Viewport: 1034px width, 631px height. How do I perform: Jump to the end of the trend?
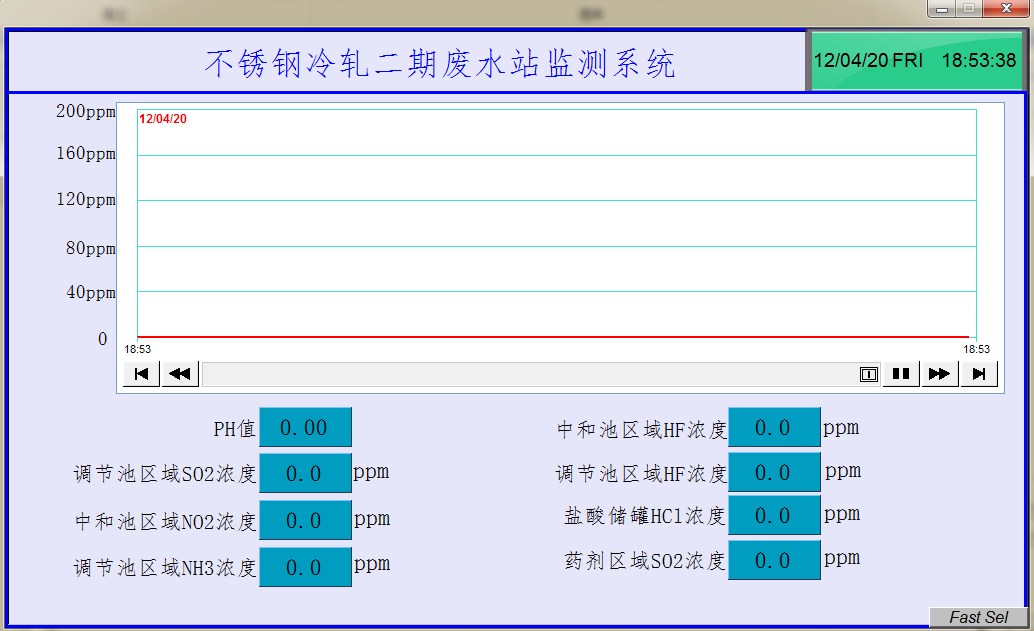coord(979,374)
